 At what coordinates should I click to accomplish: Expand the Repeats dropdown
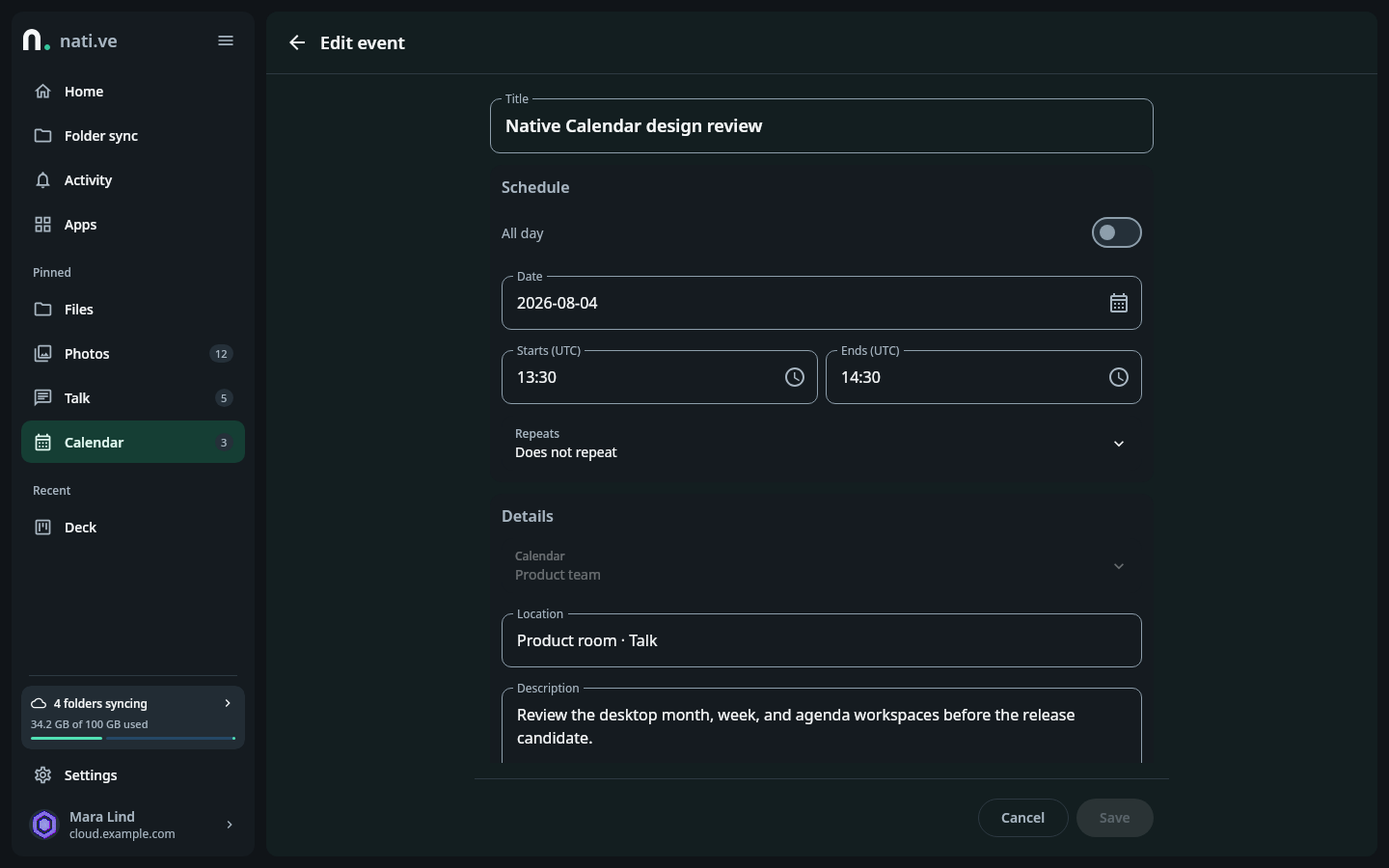[x=822, y=444]
